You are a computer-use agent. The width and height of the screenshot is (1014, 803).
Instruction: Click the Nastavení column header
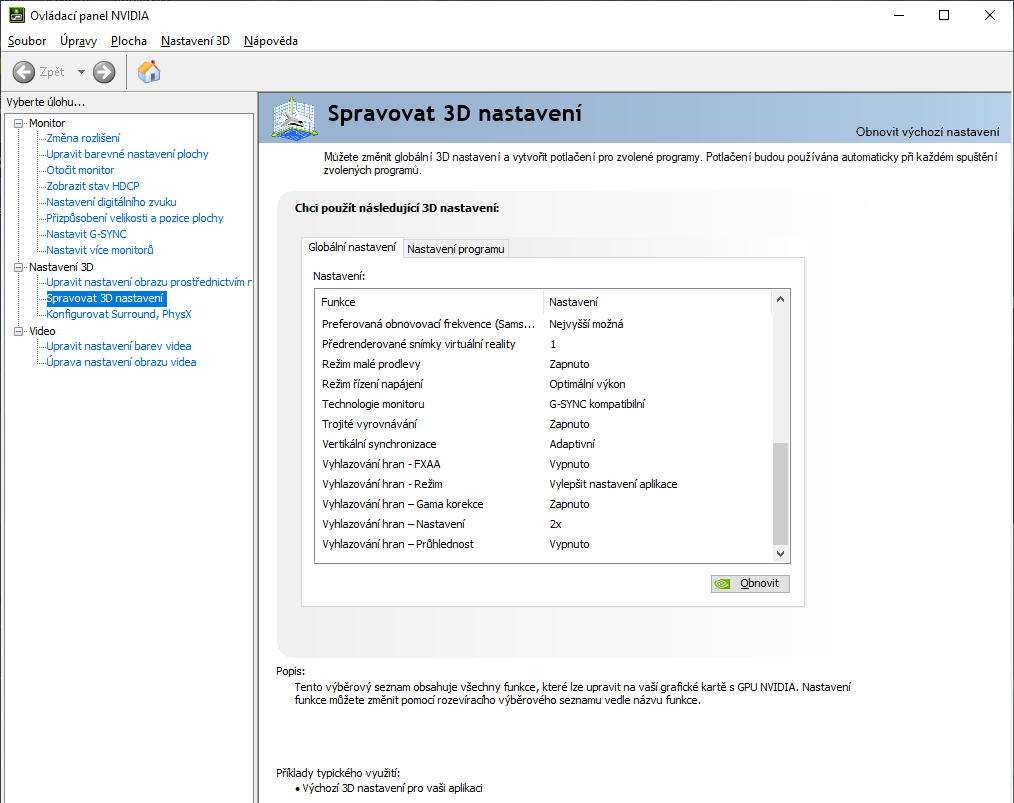point(658,302)
